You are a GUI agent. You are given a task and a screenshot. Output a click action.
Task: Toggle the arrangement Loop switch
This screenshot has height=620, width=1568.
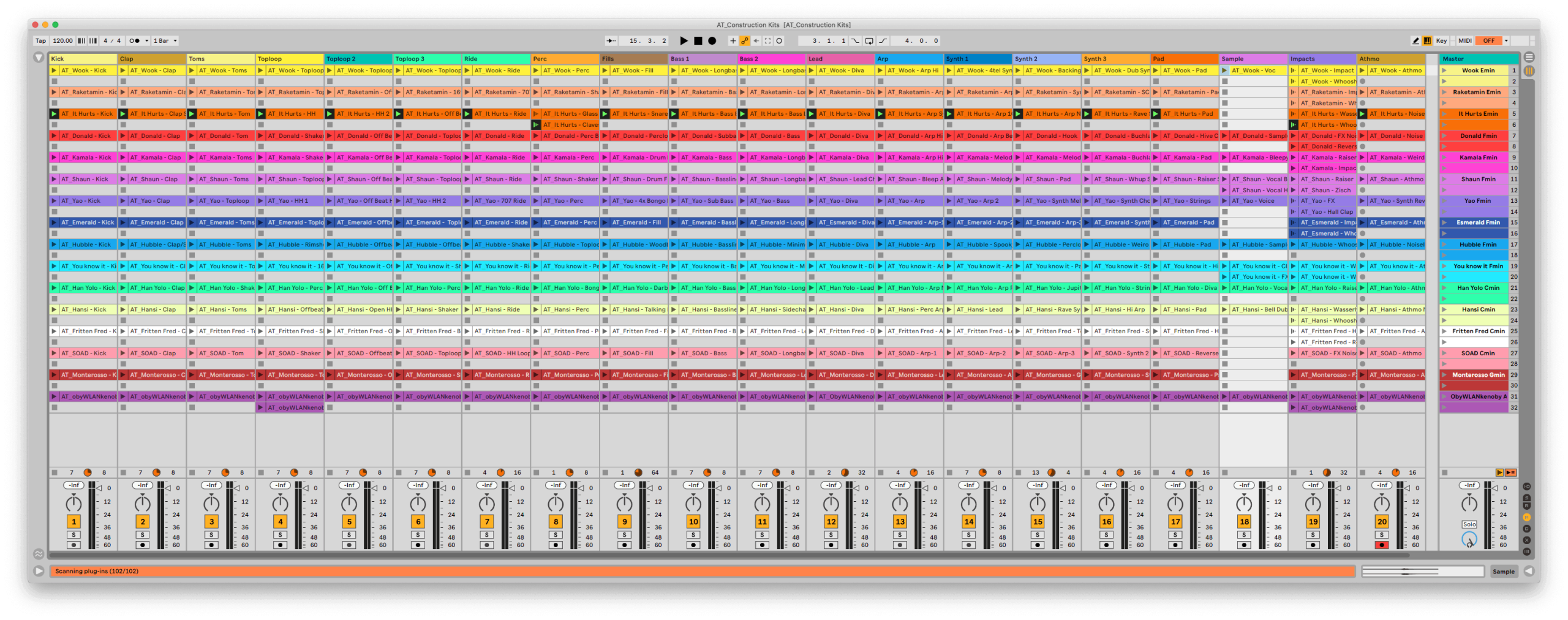[x=869, y=41]
